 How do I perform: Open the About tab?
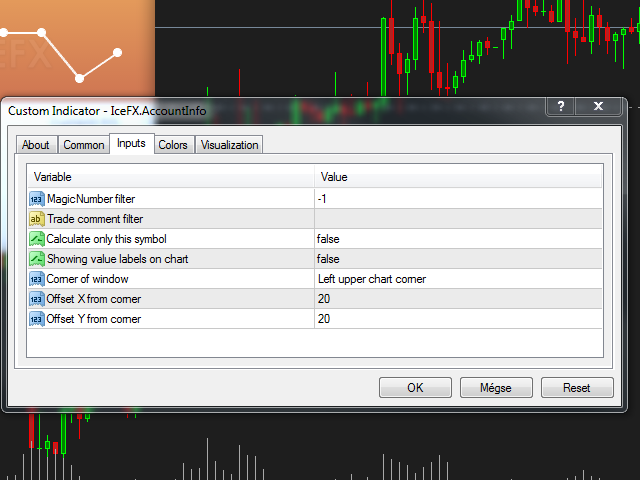36,145
